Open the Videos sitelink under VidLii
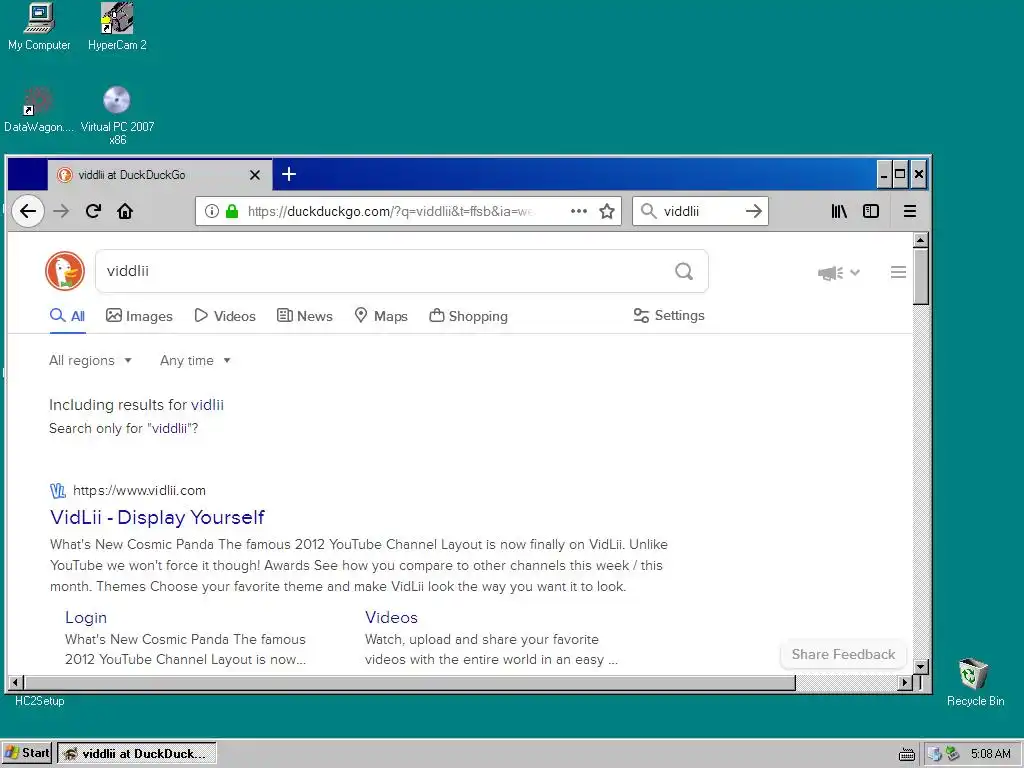This screenshot has width=1024, height=768. (391, 617)
